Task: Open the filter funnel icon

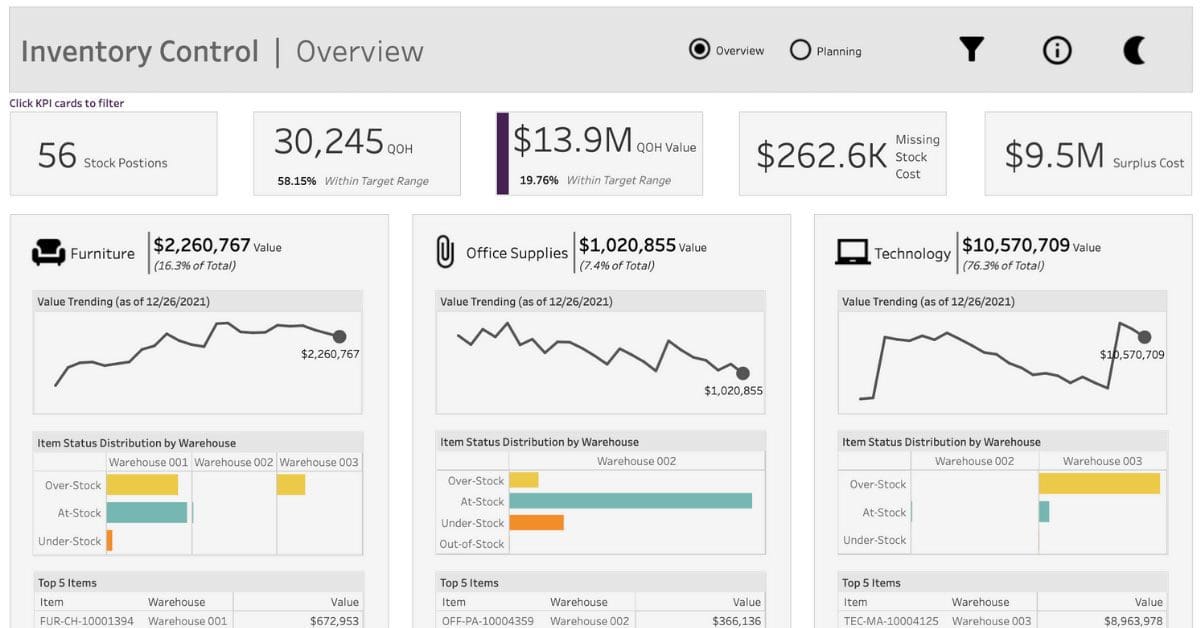Action: click(971, 49)
